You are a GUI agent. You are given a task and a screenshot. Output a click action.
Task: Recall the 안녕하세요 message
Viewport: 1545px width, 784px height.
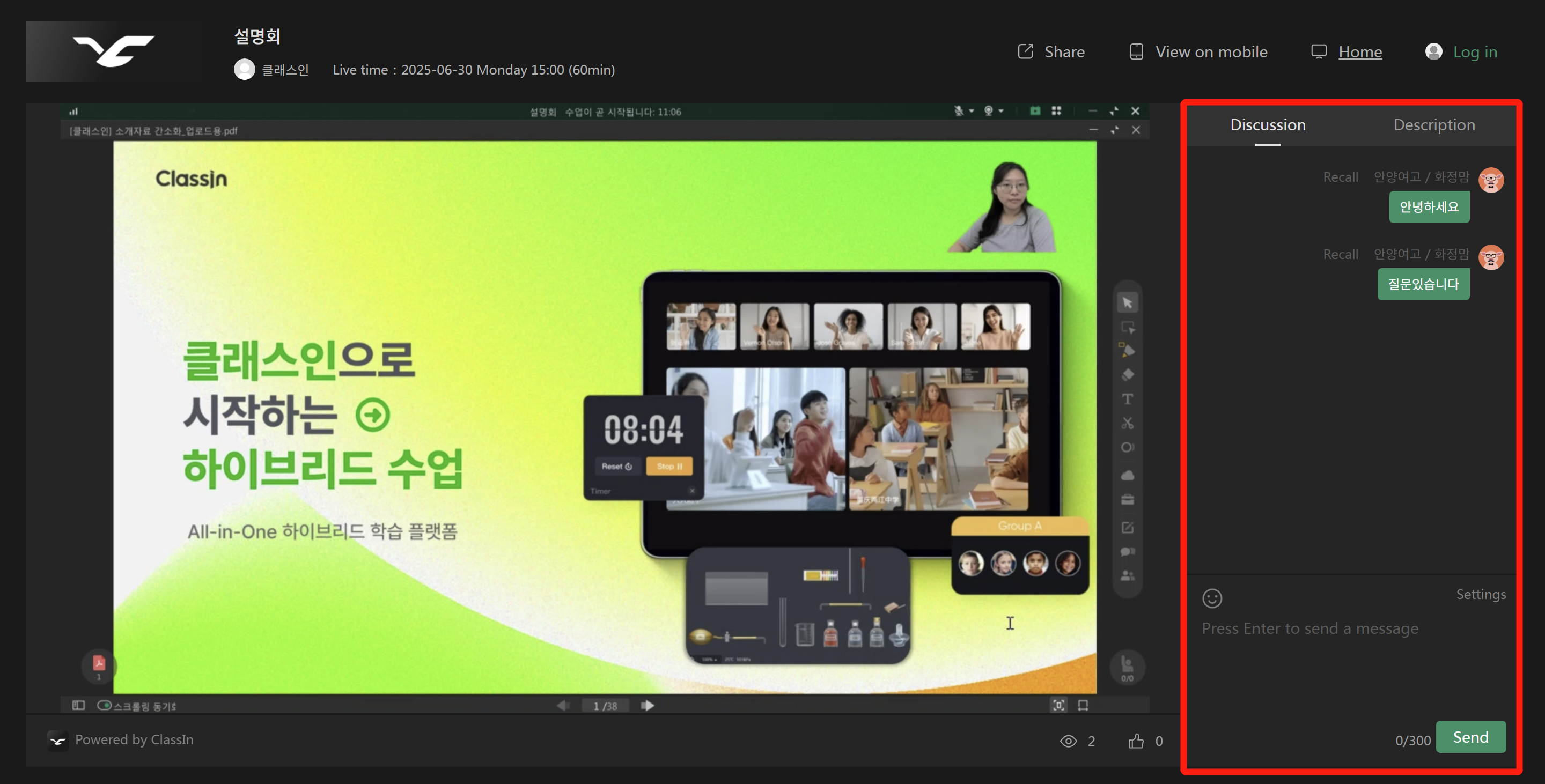pos(1341,177)
